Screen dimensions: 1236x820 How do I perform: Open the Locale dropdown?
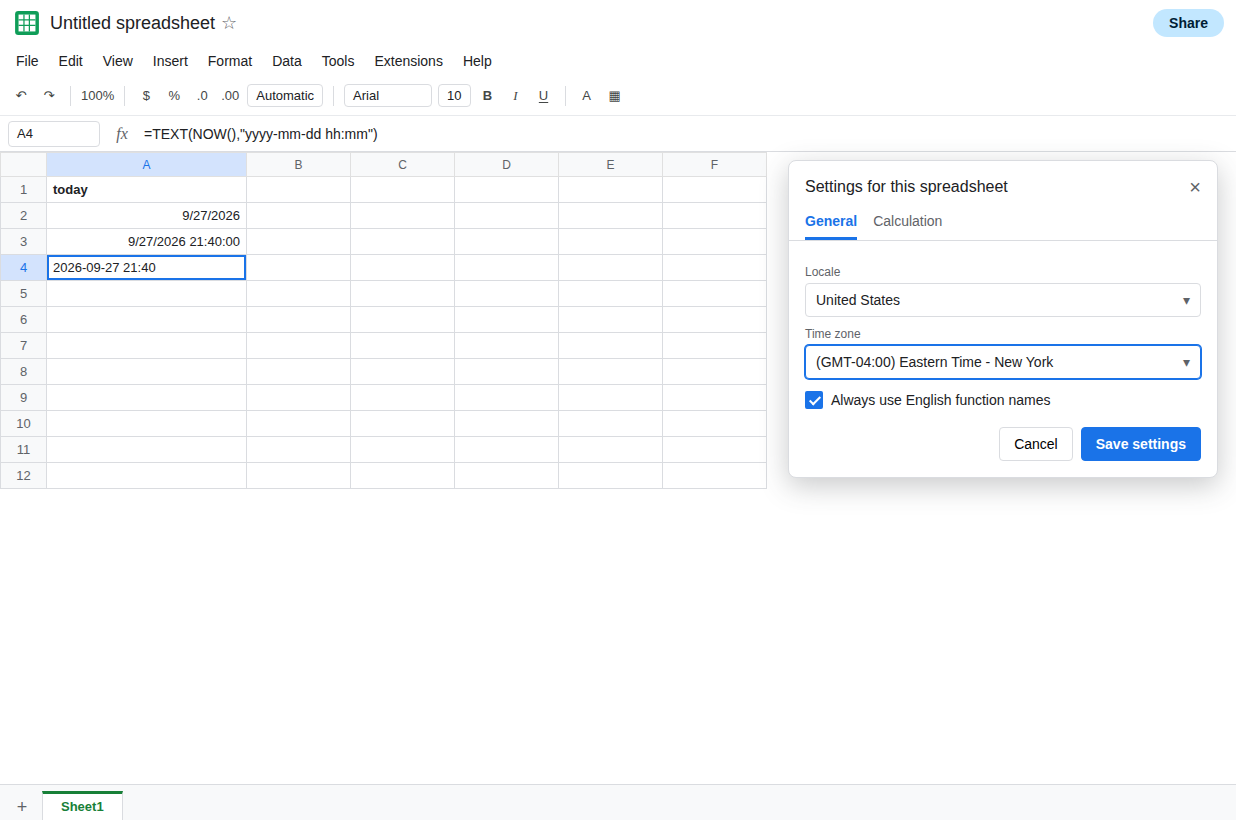tap(1003, 300)
